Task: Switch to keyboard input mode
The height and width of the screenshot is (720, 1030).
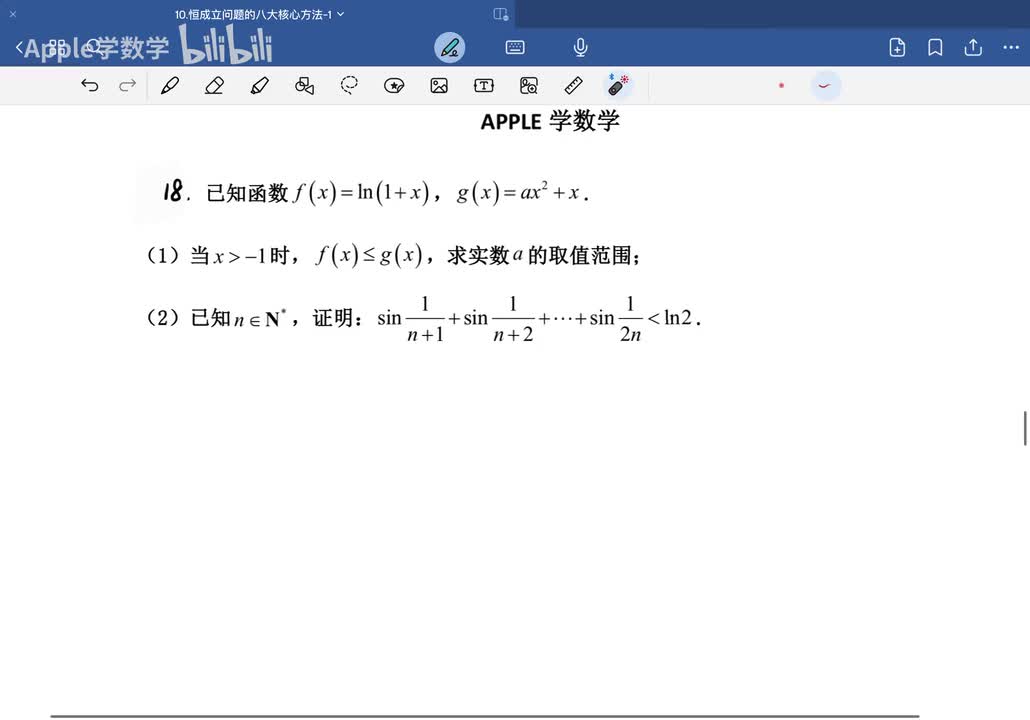Action: pos(515,47)
